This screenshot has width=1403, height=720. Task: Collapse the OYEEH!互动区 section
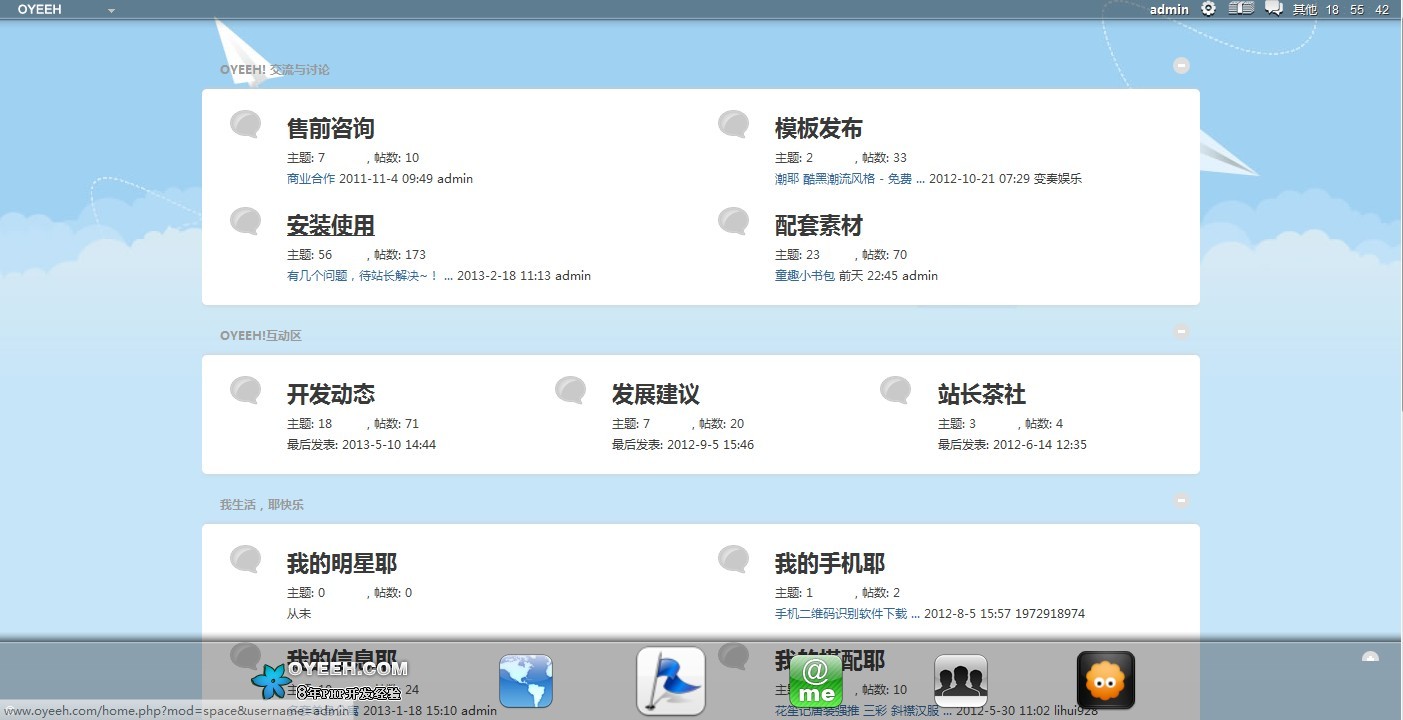click(x=1181, y=332)
